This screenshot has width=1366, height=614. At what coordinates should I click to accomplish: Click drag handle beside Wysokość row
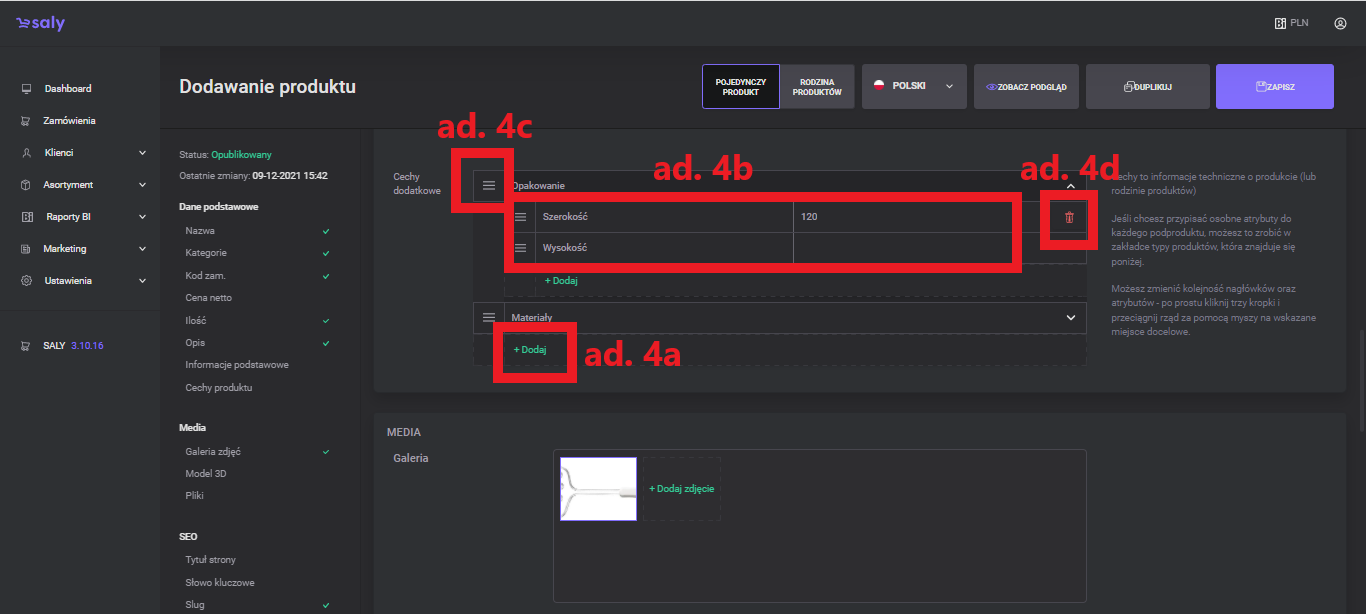[x=520, y=248]
